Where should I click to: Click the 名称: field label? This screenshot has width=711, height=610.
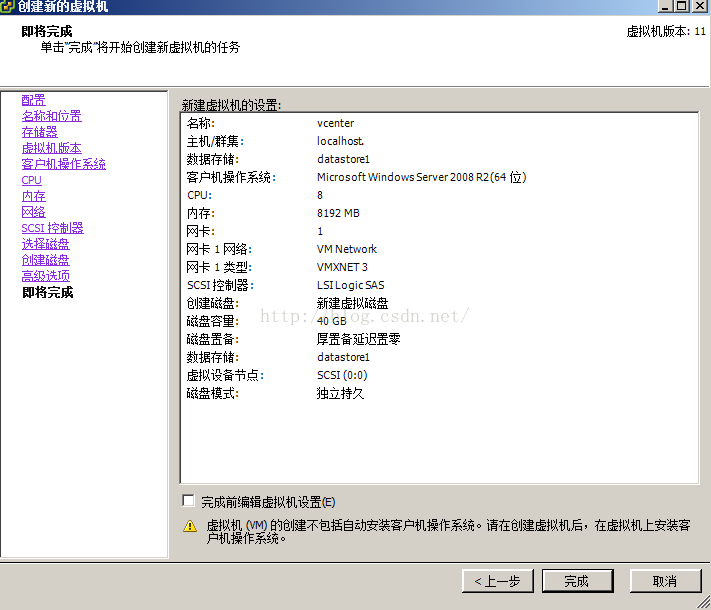click(x=201, y=123)
